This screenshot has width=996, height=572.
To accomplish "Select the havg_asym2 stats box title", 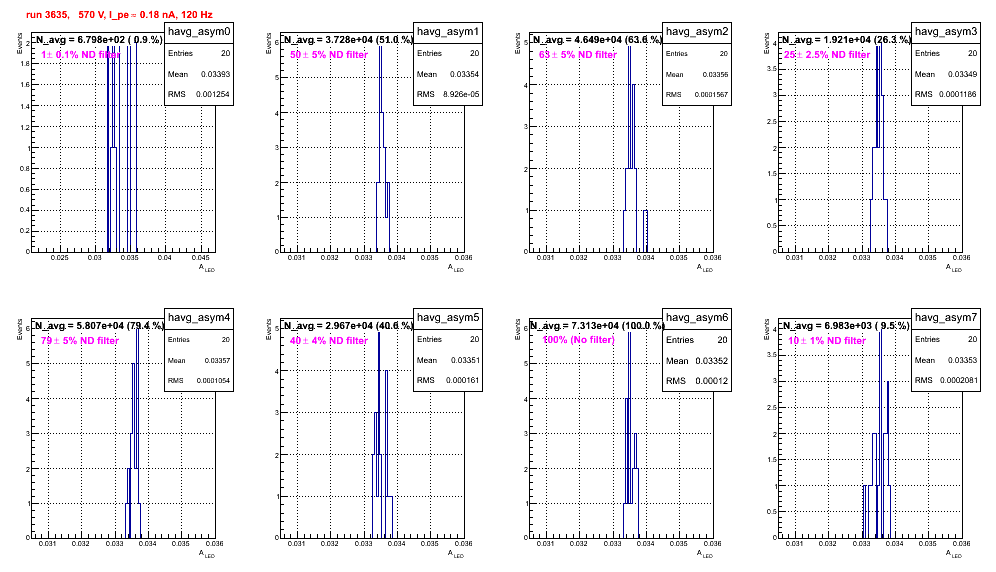I will click(x=697, y=32).
